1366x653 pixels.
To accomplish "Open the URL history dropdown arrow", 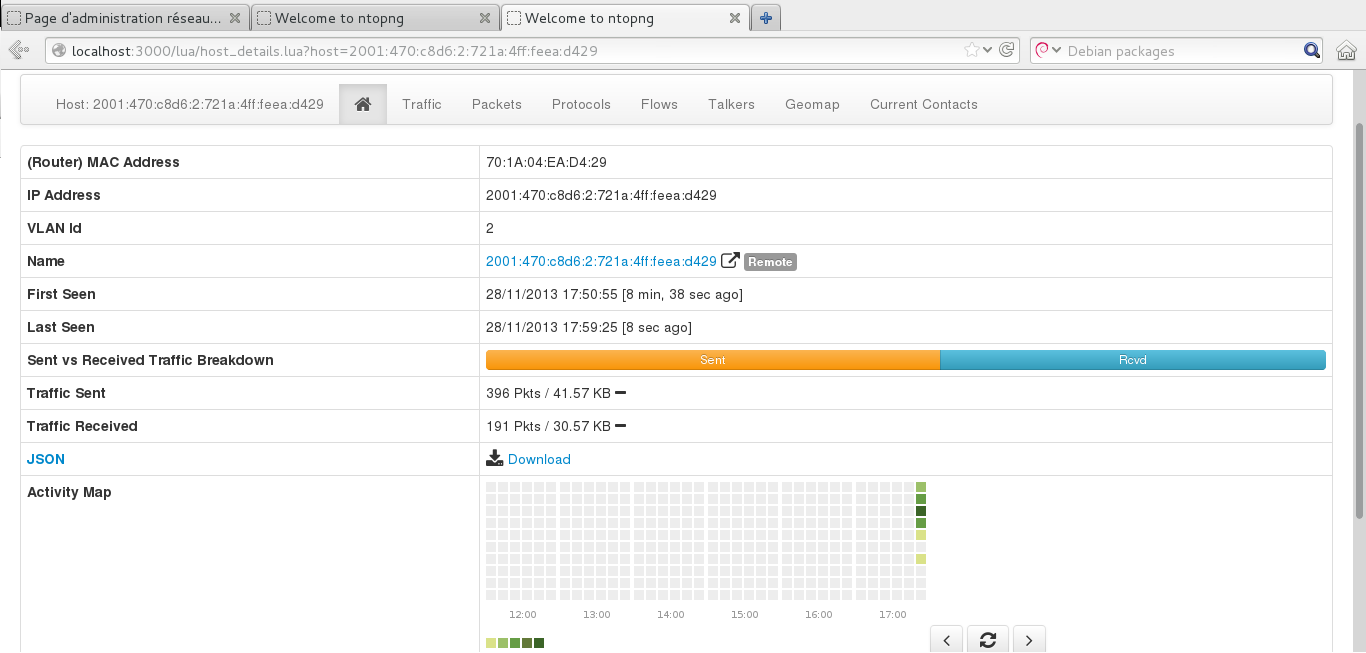I will 988,51.
